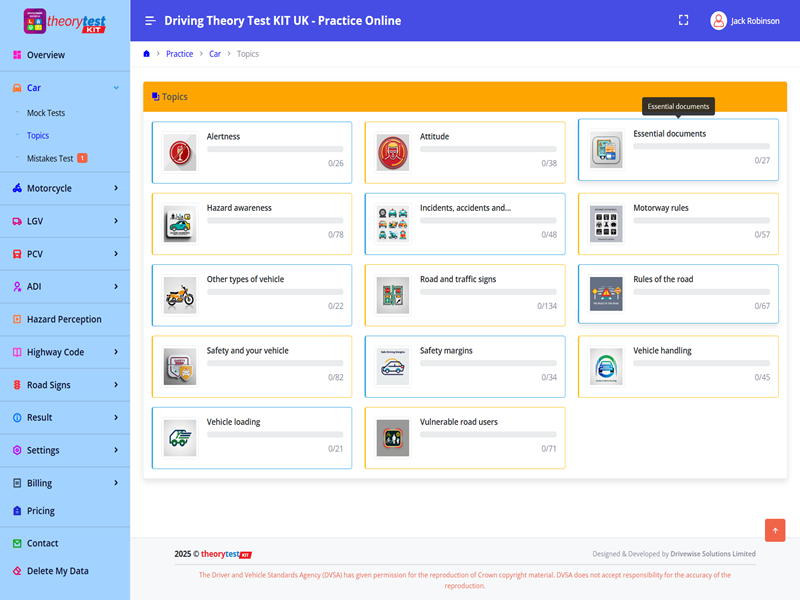Open Contact from the sidebar
Screen dimensions: 800x600
click(x=42, y=543)
